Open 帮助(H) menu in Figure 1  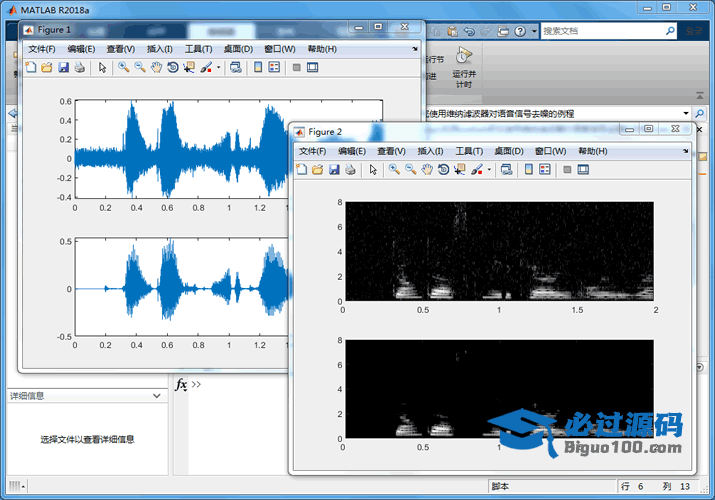pos(322,49)
